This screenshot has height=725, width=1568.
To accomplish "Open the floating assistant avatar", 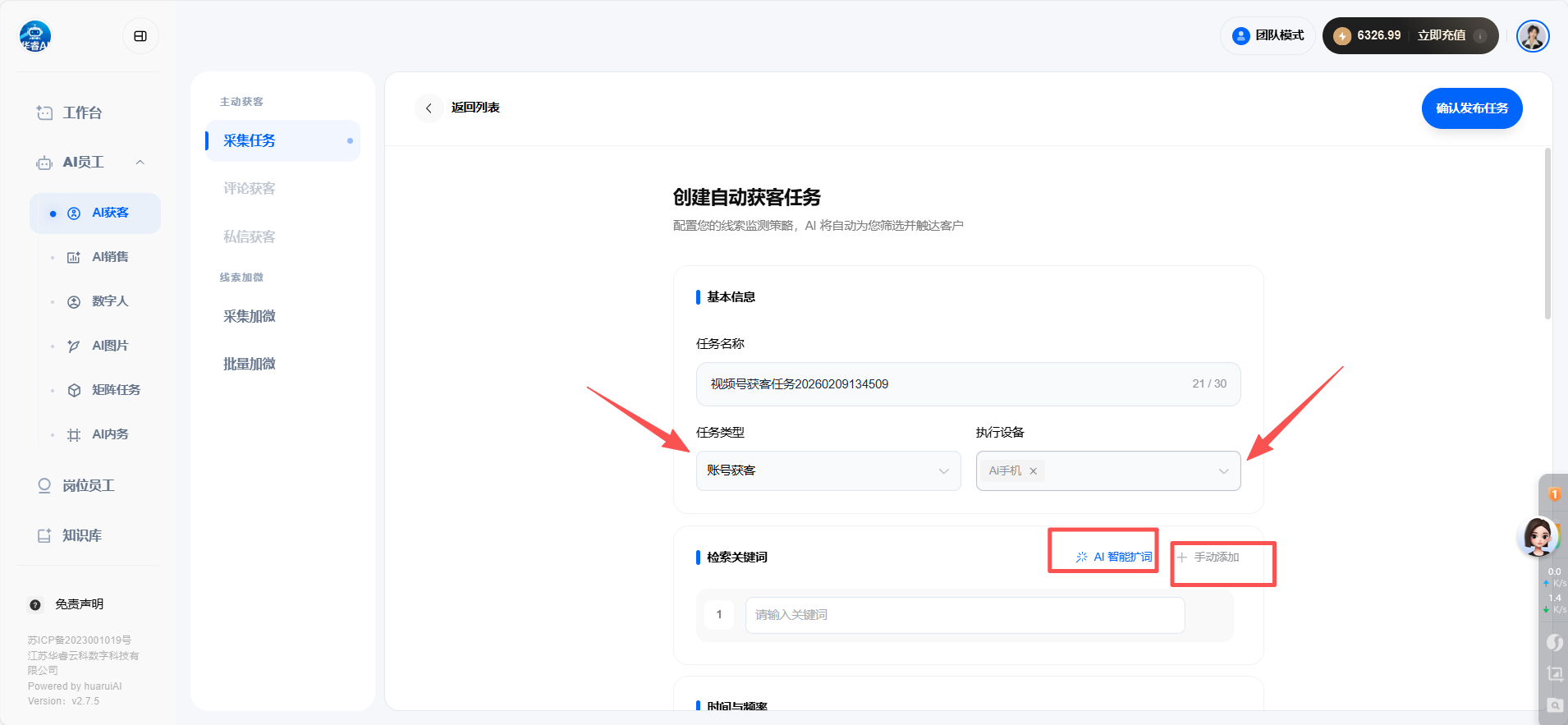I will (x=1538, y=536).
